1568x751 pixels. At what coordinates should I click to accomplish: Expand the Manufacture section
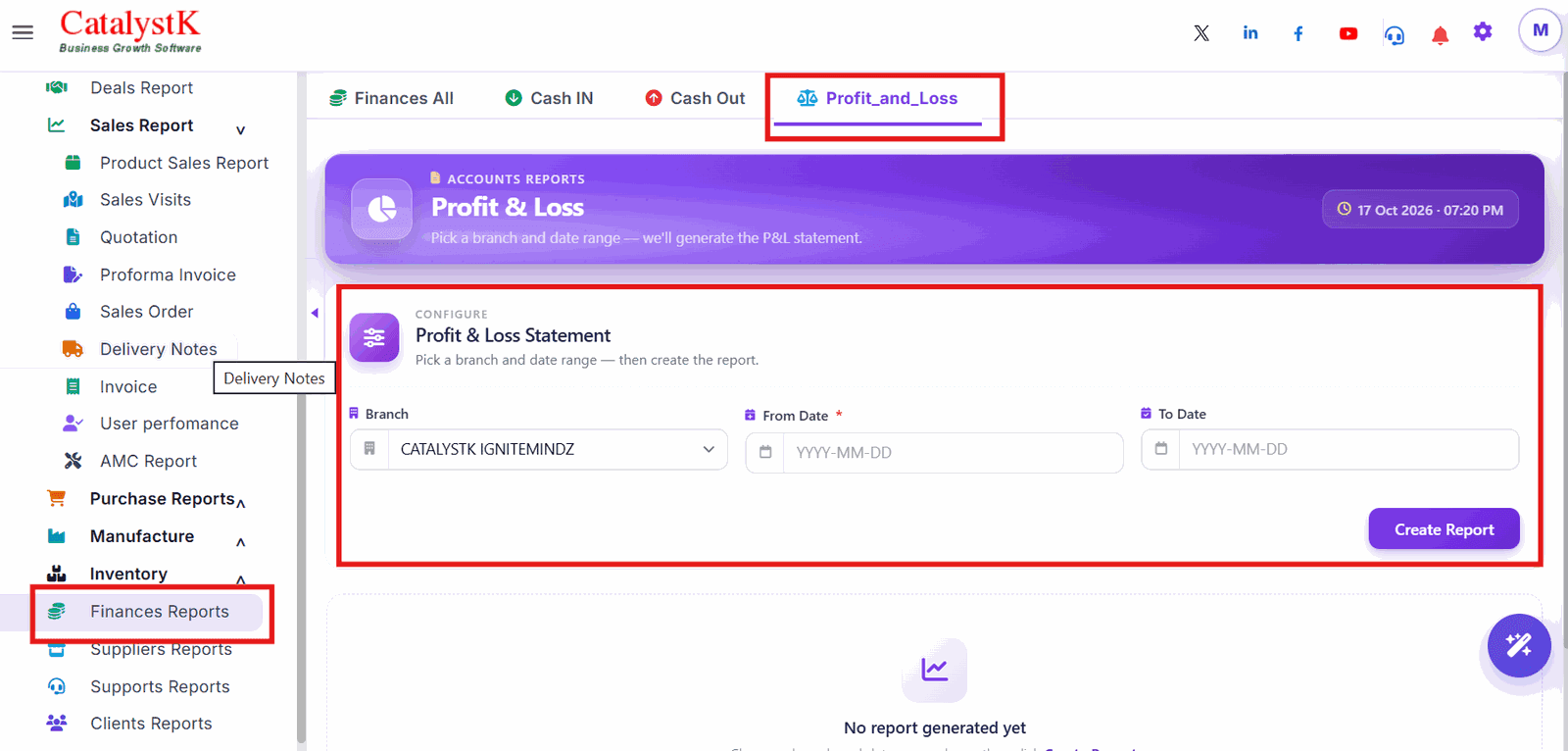tap(240, 541)
